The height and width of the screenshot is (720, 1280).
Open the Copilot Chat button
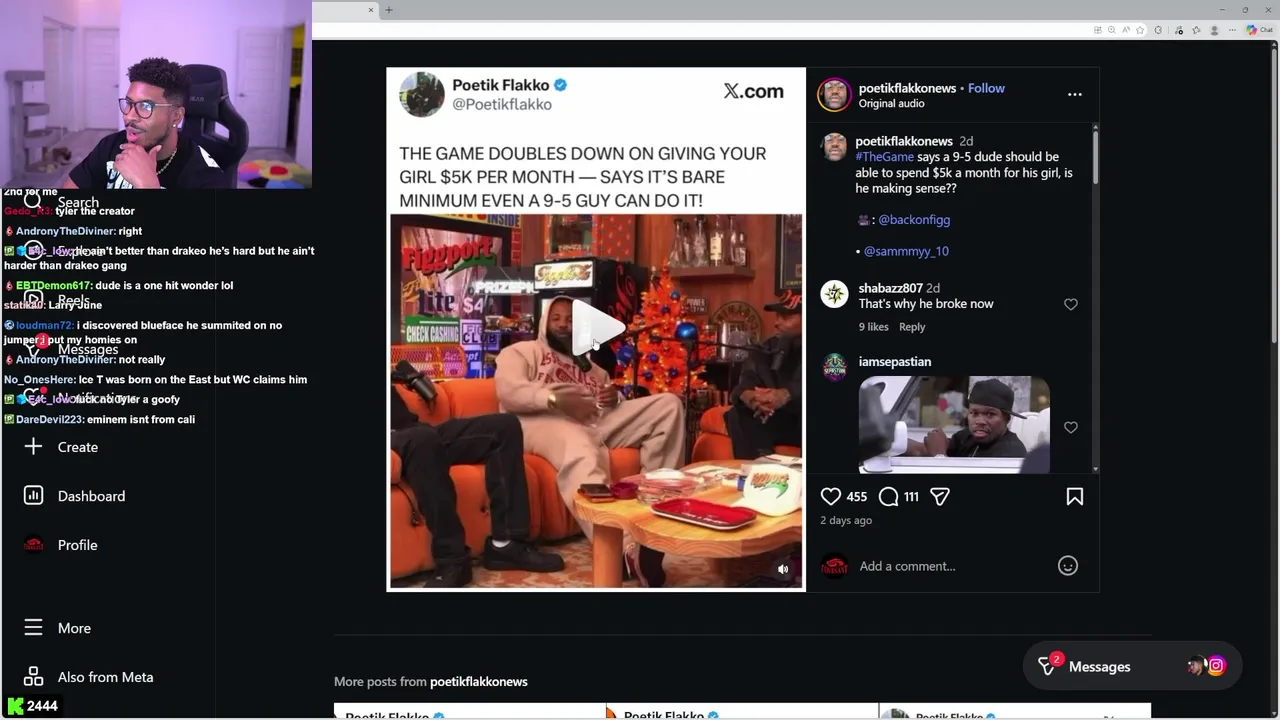(1259, 30)
